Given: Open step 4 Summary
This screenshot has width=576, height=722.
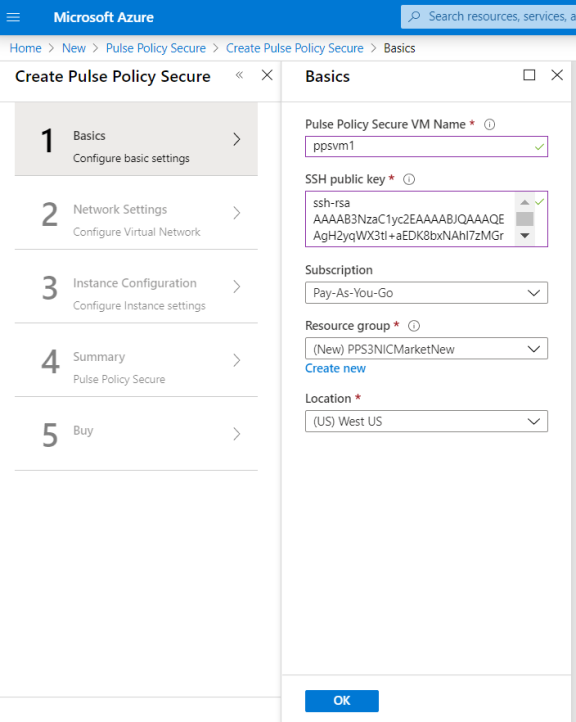Looking at the screenshot, I should point(136,360).
